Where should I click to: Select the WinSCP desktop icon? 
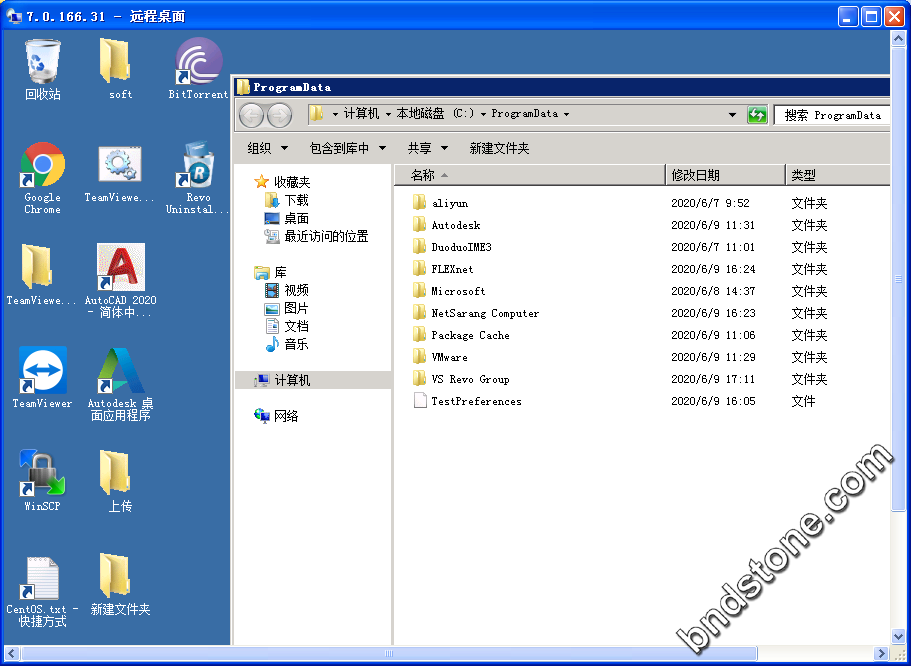[42, 474]
